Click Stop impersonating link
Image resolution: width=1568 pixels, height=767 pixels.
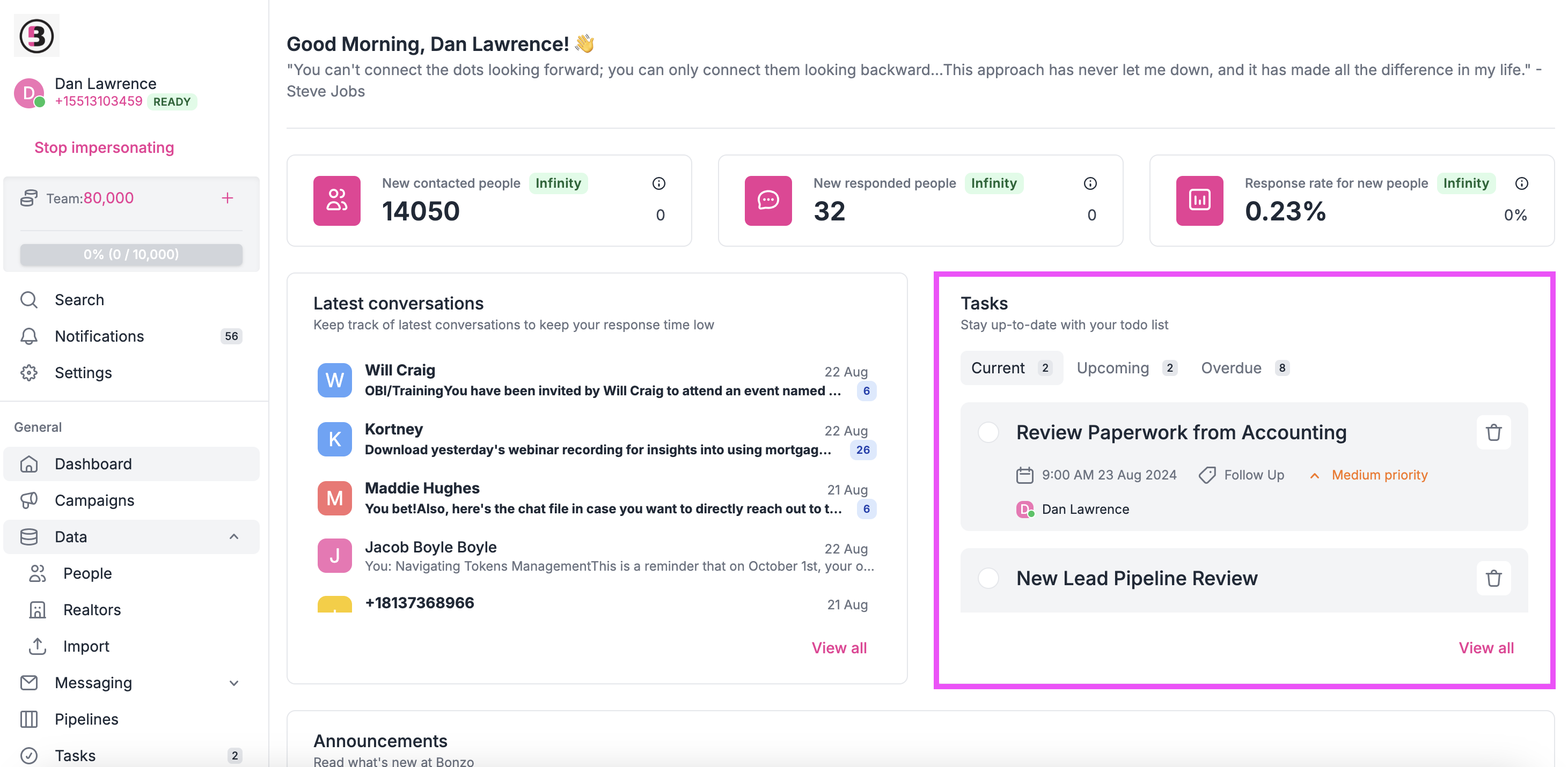[x=104, y=147]
